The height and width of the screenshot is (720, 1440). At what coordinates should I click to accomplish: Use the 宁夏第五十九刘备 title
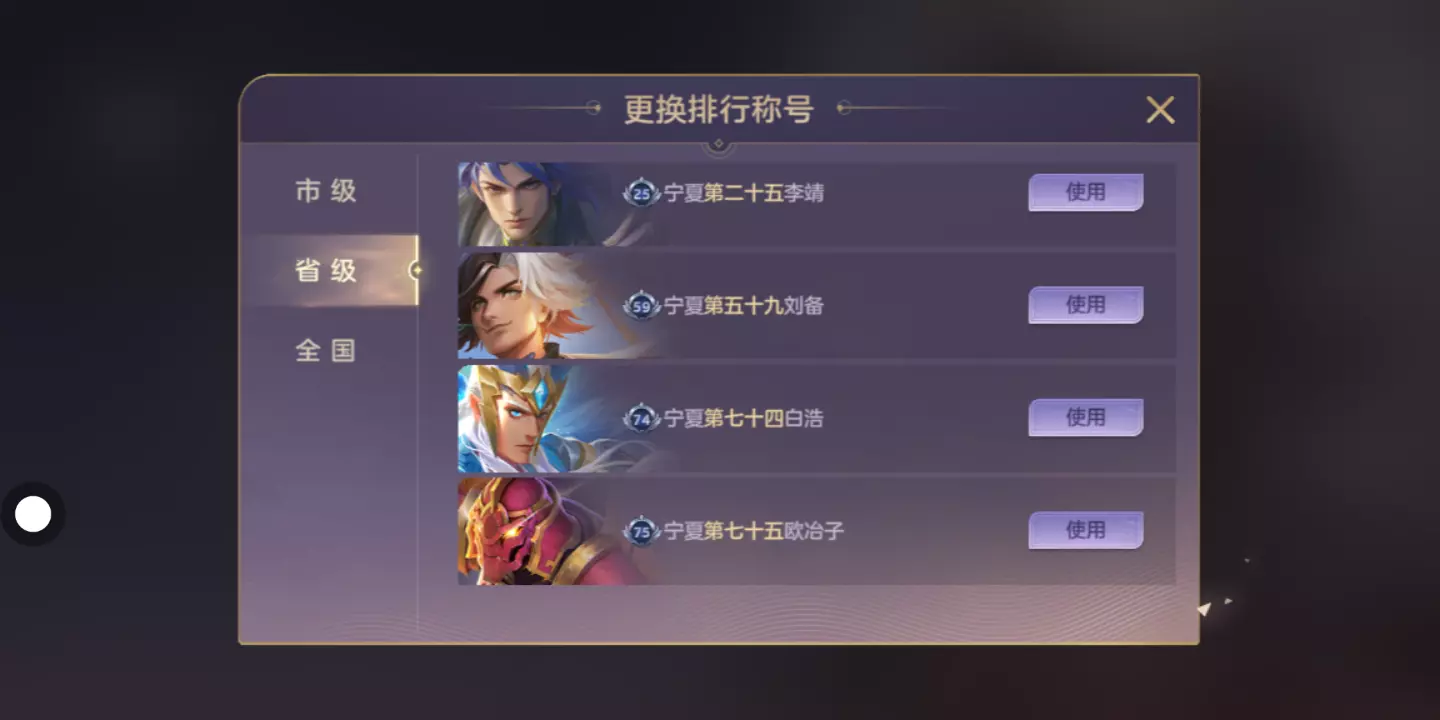(1086, 304)
